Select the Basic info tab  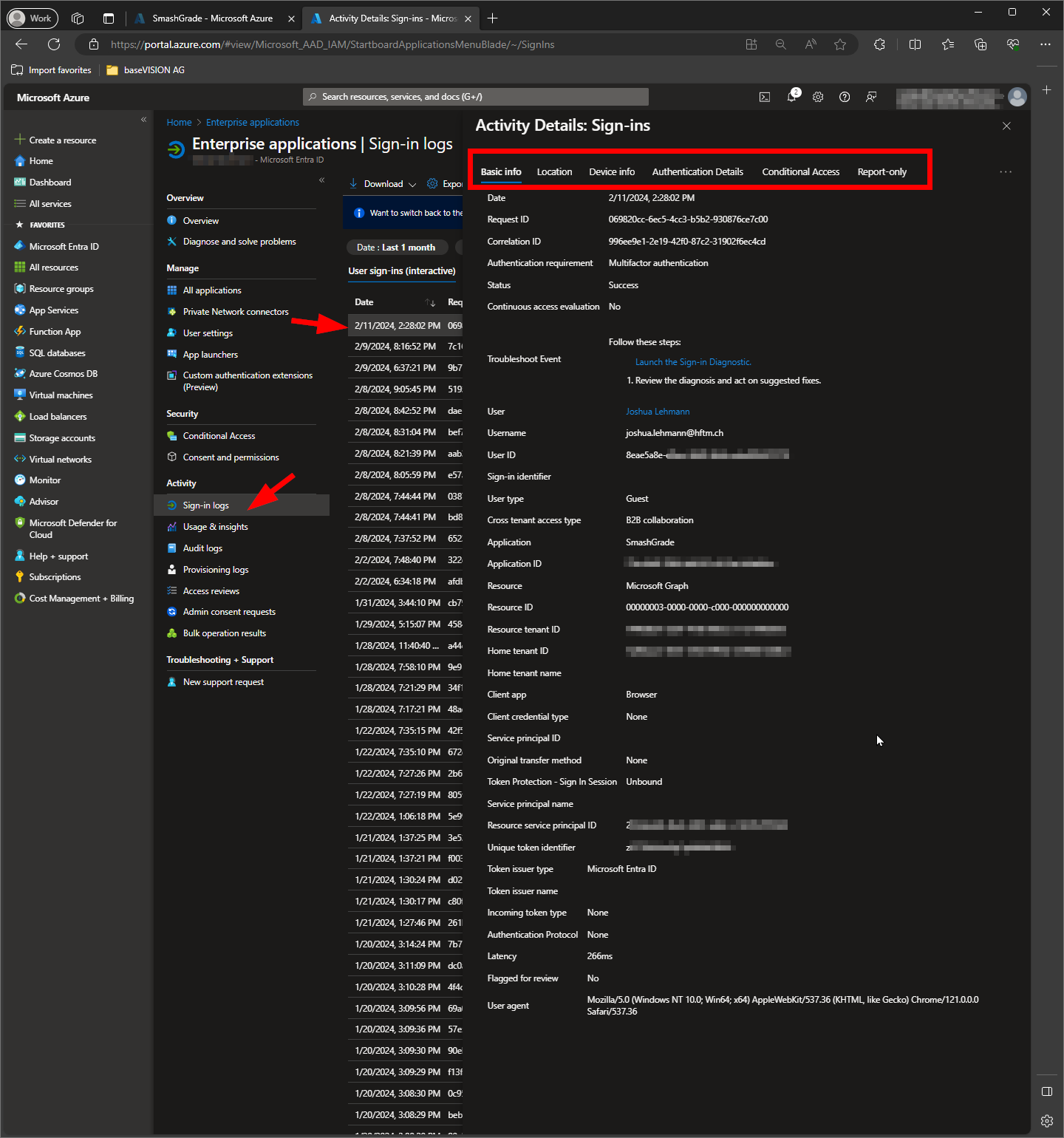pyautogui.click(x=501, y=172)
